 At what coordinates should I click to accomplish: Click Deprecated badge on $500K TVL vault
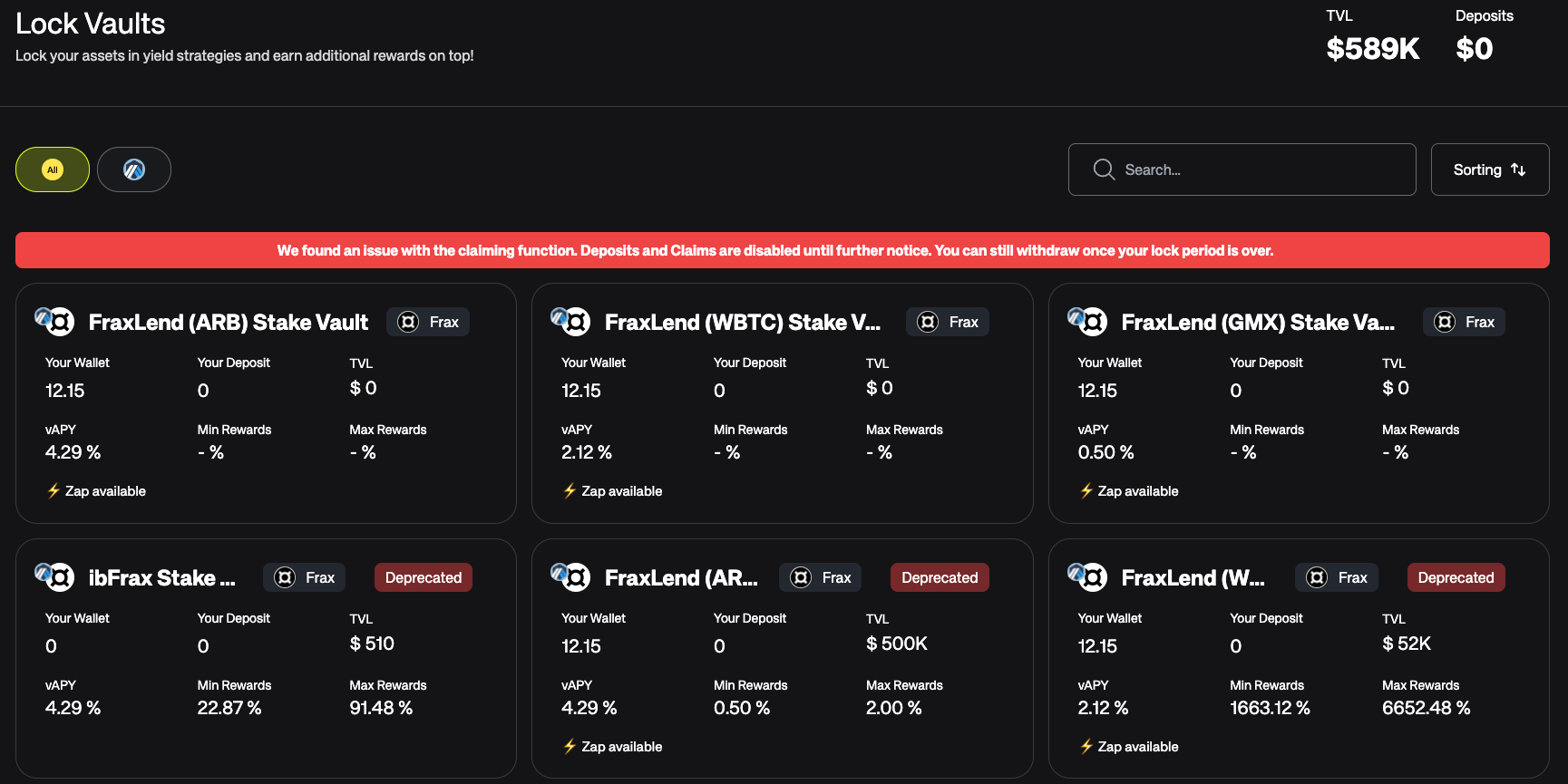click(x=939, y=577)
